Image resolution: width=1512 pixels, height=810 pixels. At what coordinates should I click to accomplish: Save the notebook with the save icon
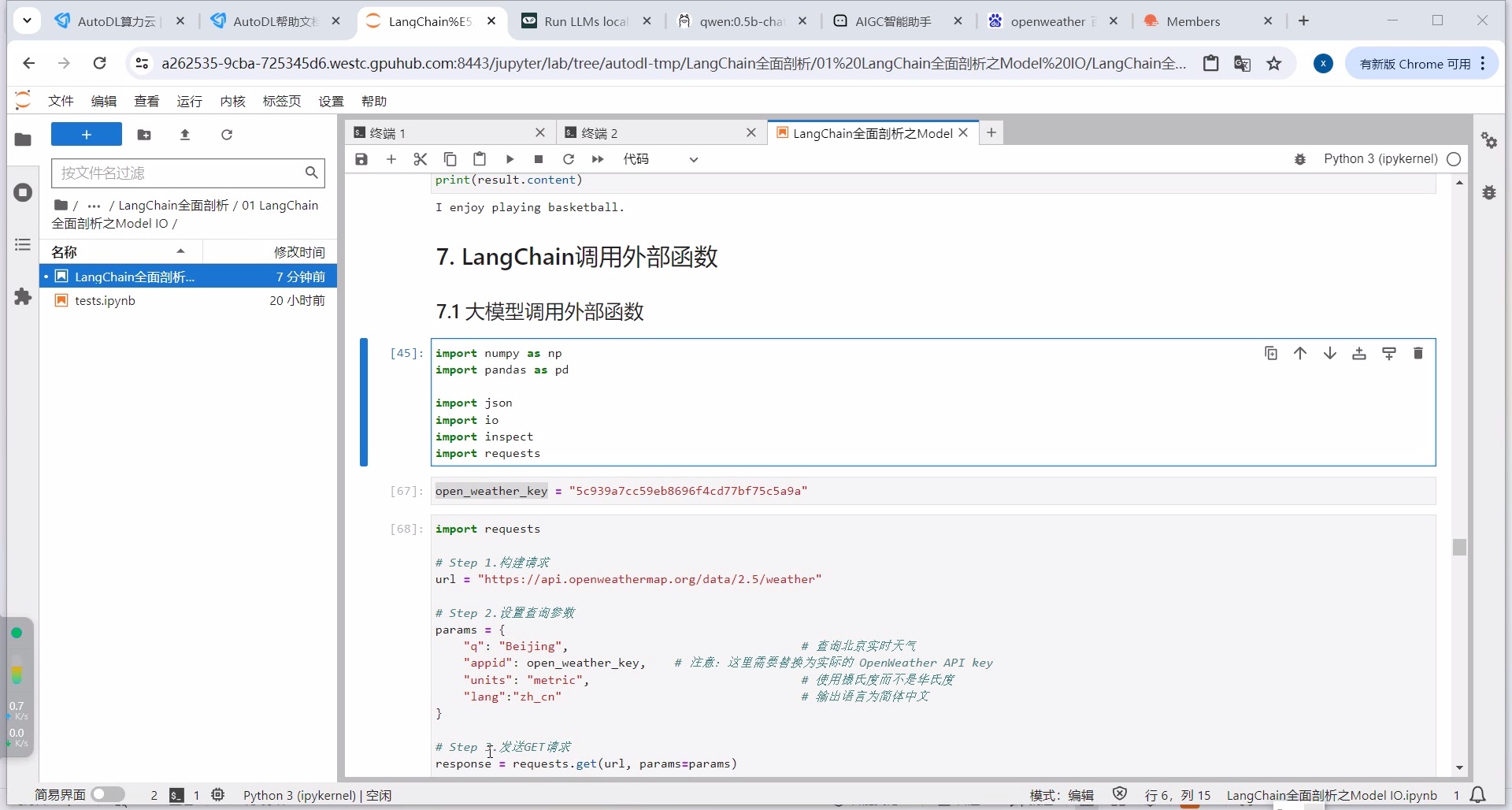pyautogui.click(x=361, y=159)
